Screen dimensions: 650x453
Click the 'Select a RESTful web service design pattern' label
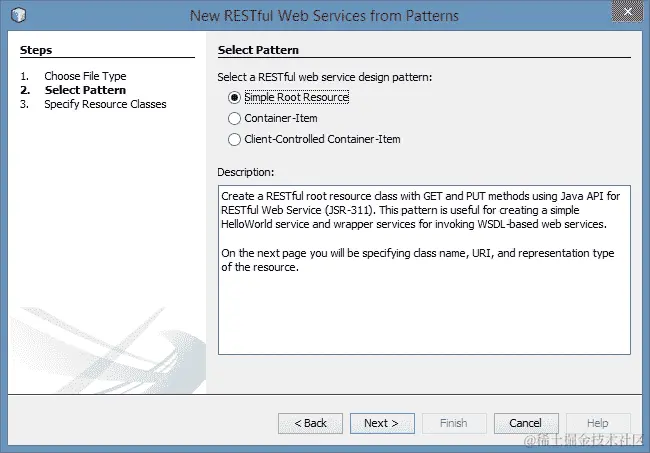click(325, 78)
